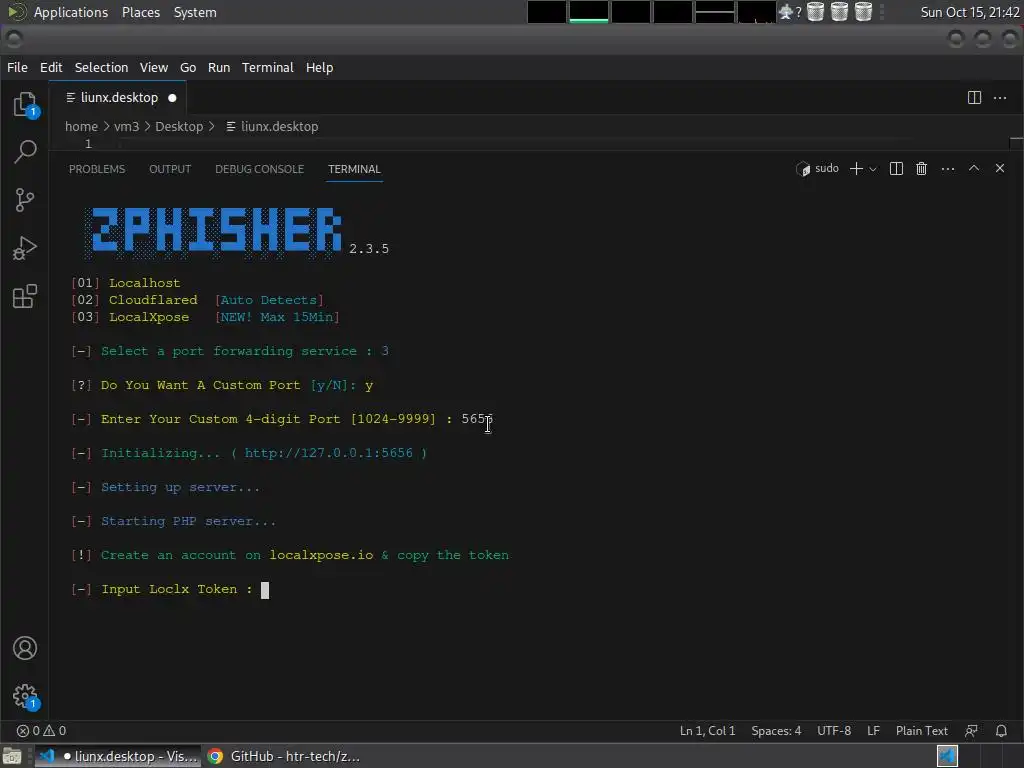1024x768 pixels.
Task: Open the Run and Debug view
Action: [25, 248]
